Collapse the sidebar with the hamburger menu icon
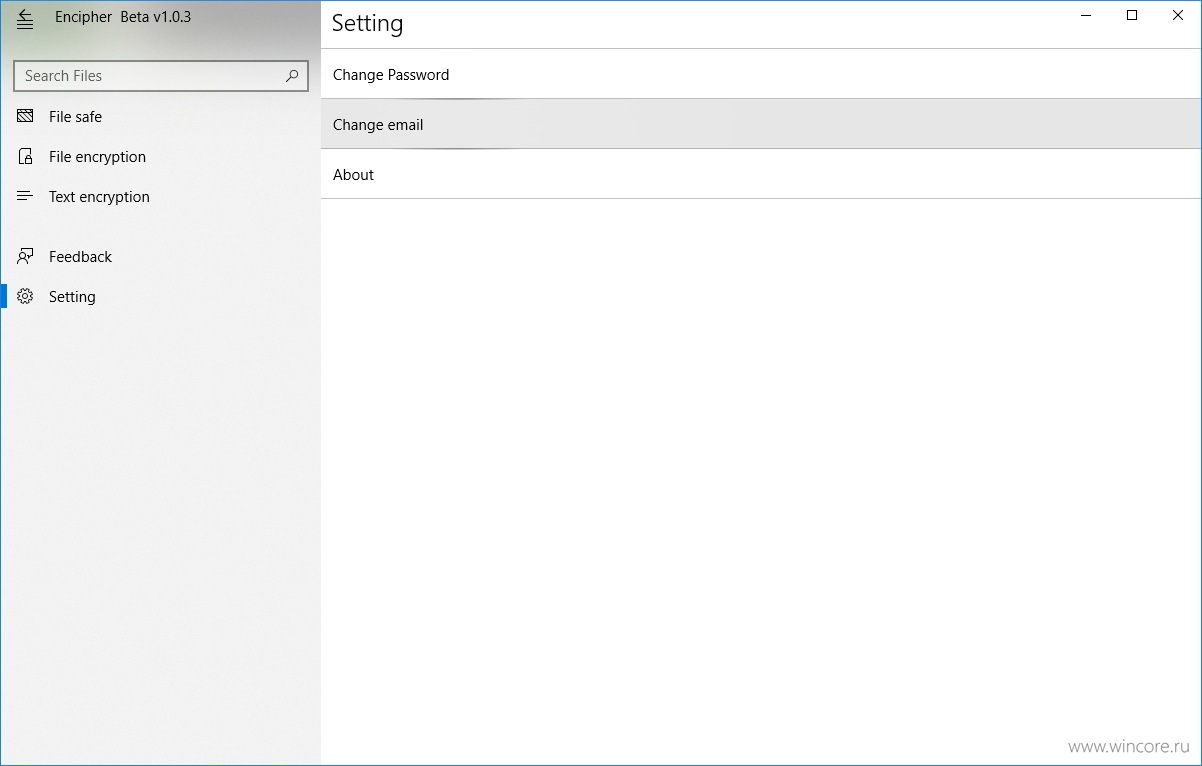The image size is (1202, 766). pos(25,19)
